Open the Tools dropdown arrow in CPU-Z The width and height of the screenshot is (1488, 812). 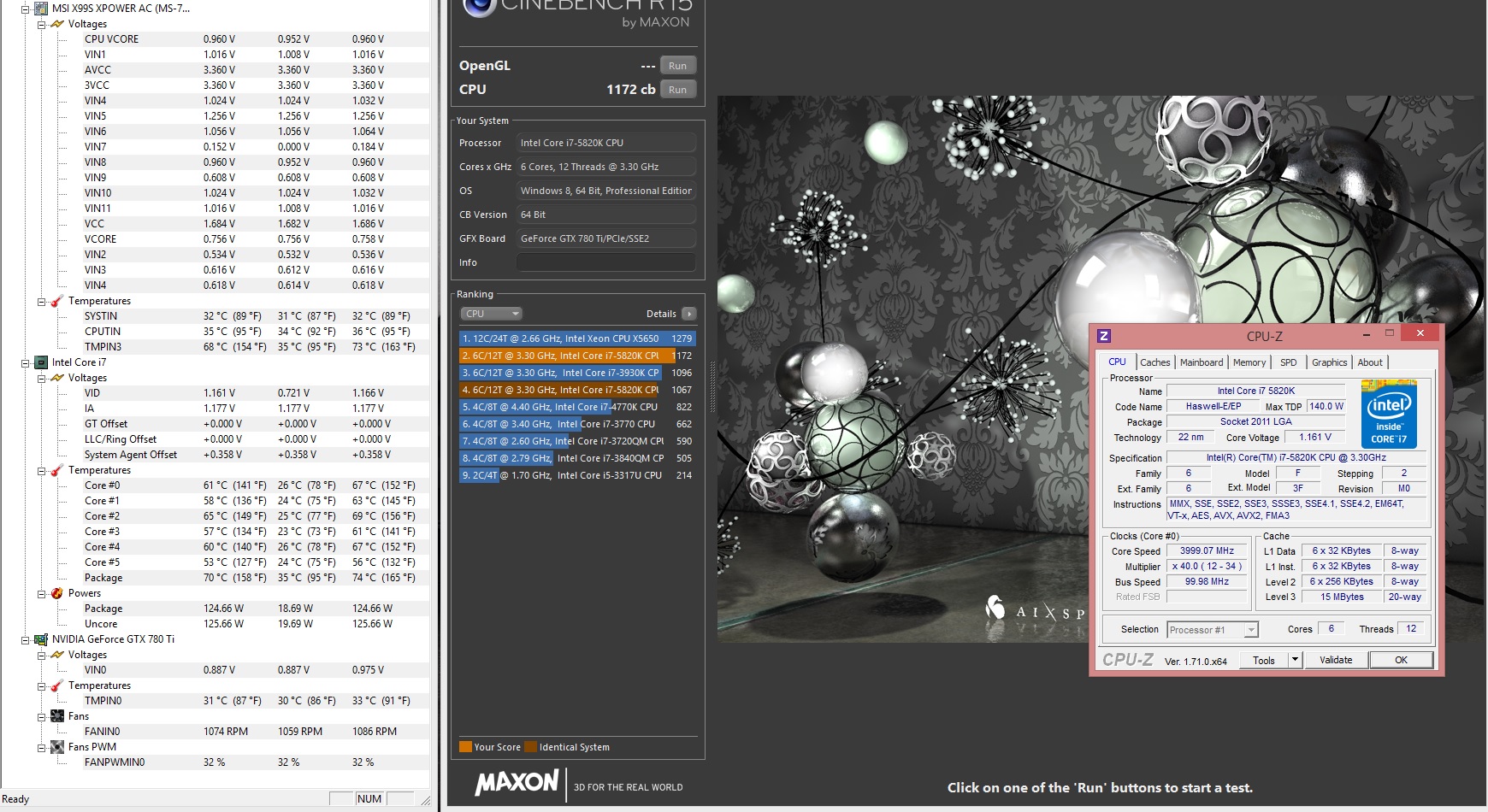[1295, 660]
